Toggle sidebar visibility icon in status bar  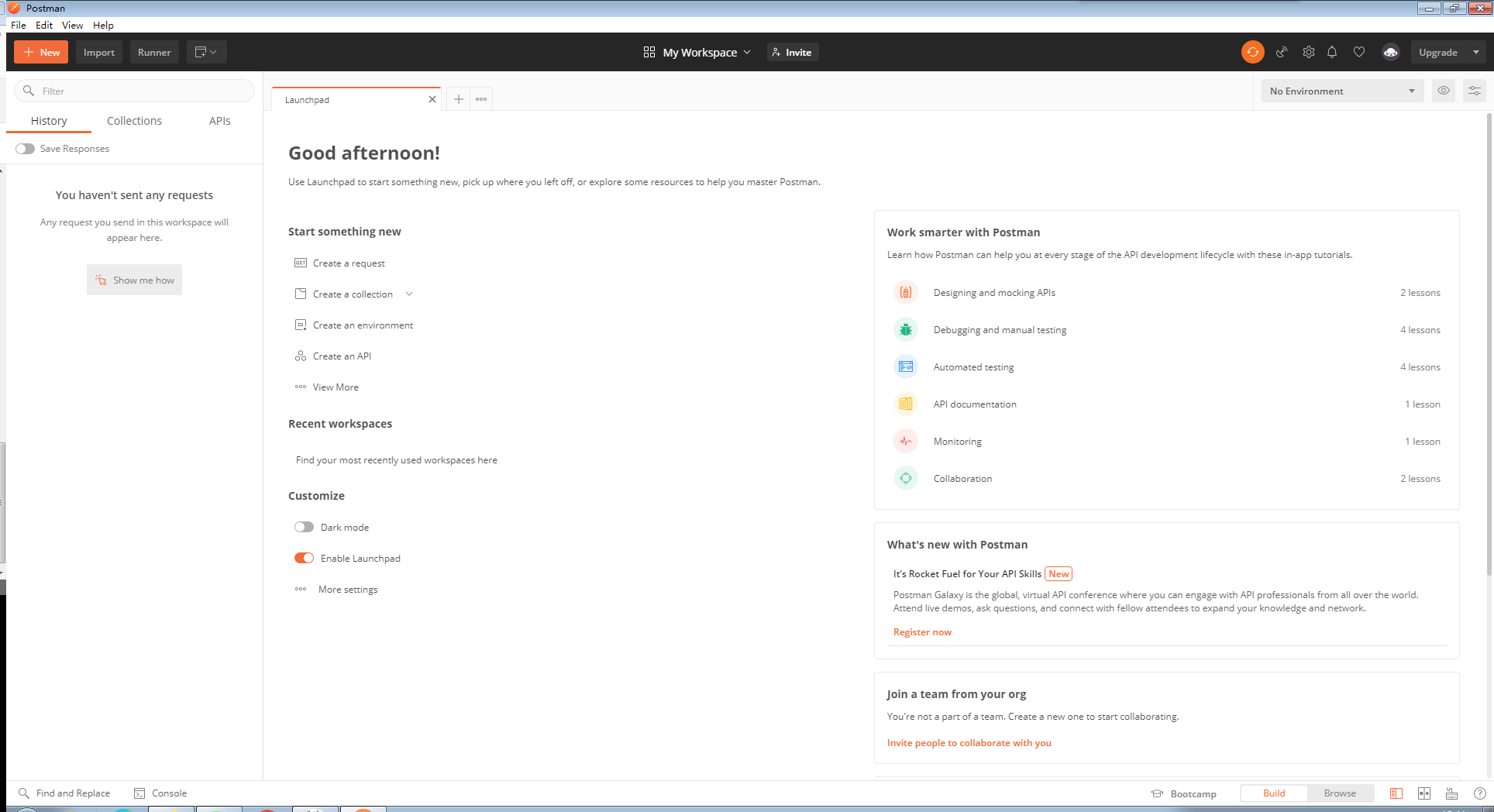[1396, 793]
